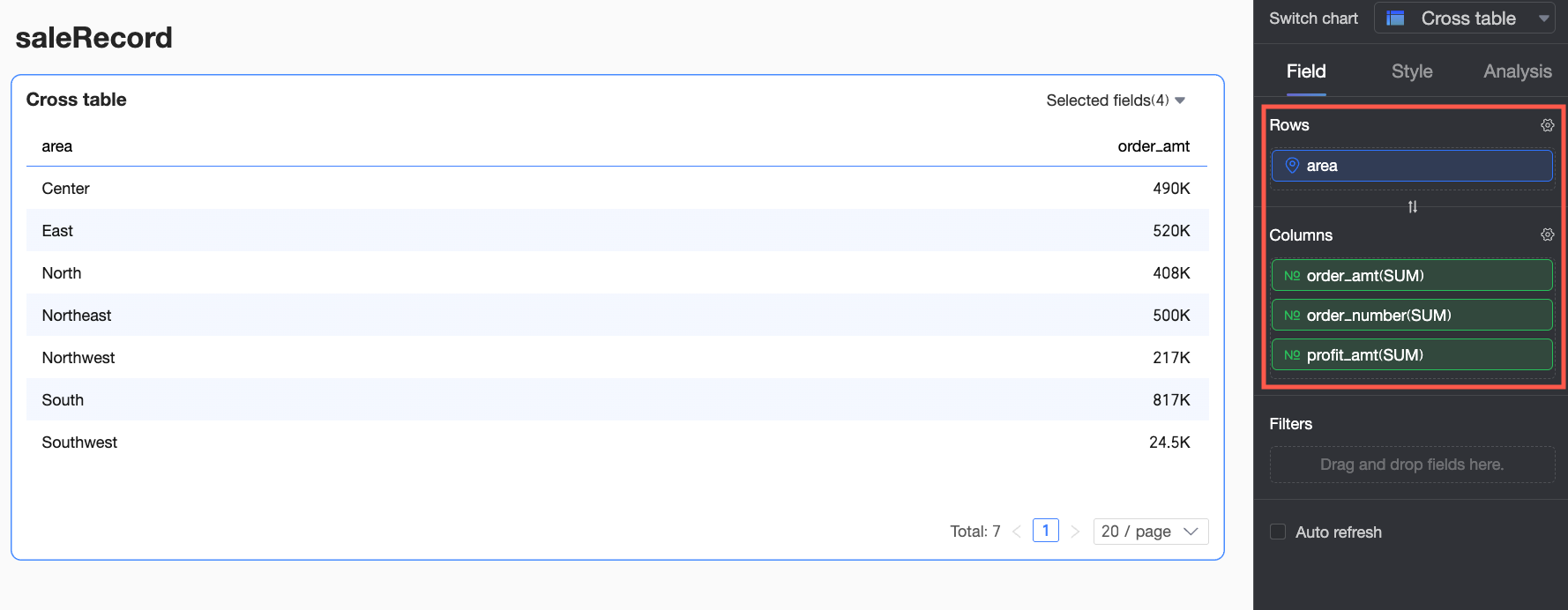The image size is (1568, 610).
Task: Click the previous page arrow
Action: [1017, 532]
